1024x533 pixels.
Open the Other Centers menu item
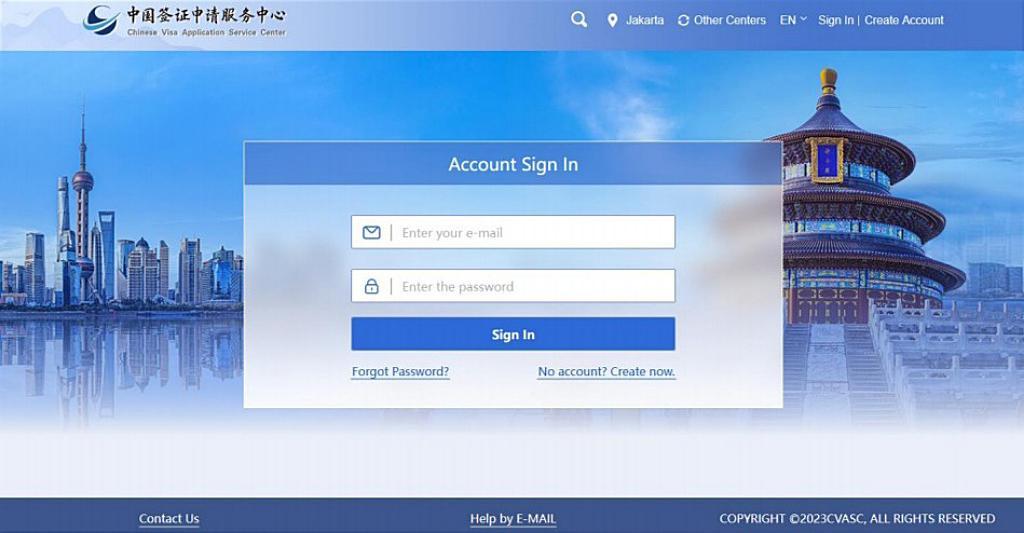coord(729,20)
